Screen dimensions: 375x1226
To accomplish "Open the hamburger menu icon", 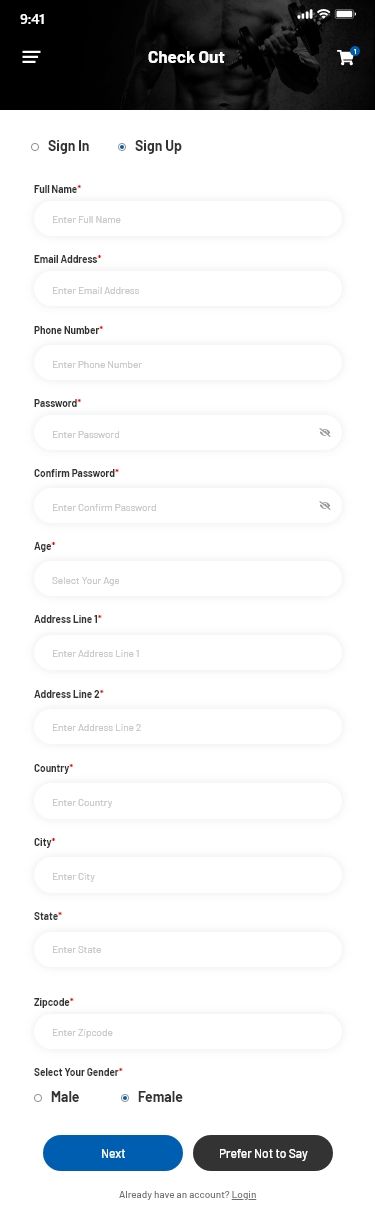I will 31,57.
